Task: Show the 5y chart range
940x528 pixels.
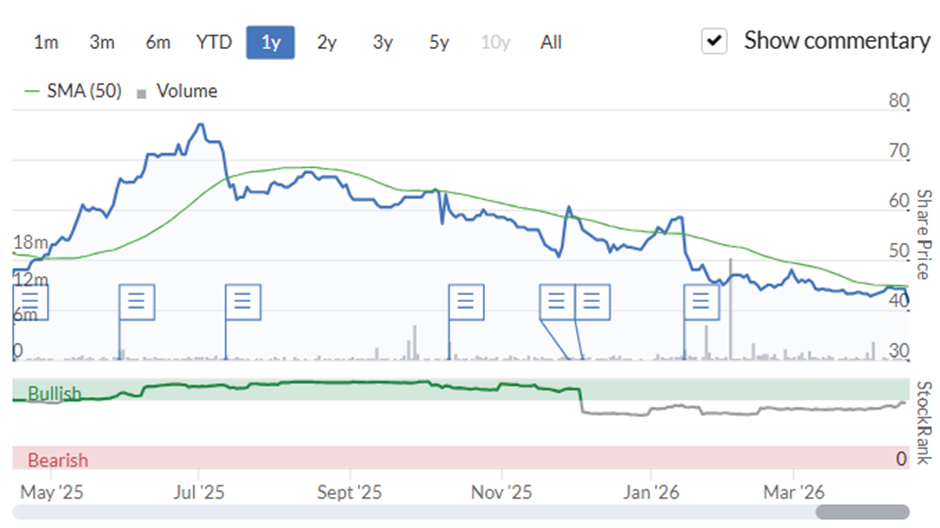Action: (439, 42)
